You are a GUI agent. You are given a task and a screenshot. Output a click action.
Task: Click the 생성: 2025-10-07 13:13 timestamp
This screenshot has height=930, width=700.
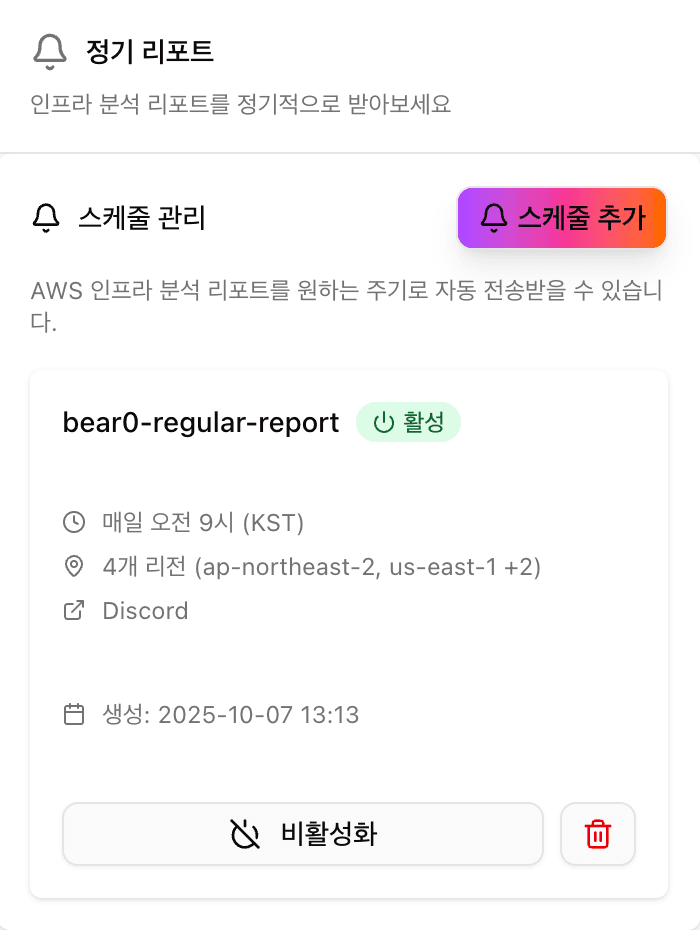pos(230,714)
